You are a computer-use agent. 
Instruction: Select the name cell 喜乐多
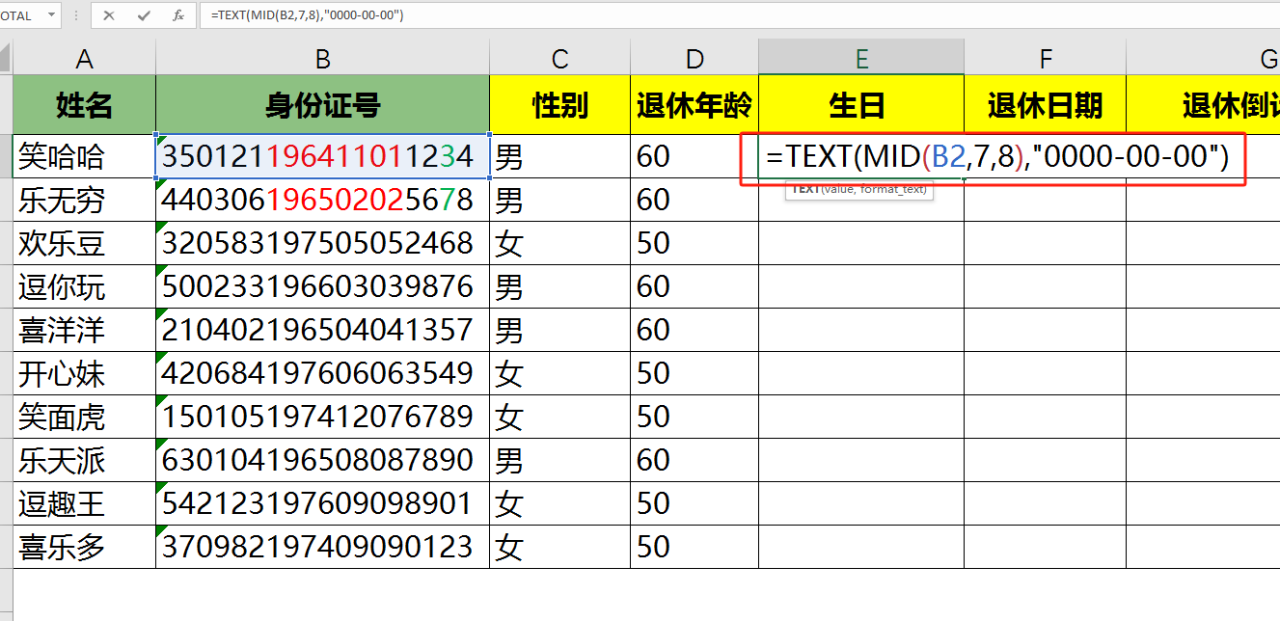coord(84,547)
